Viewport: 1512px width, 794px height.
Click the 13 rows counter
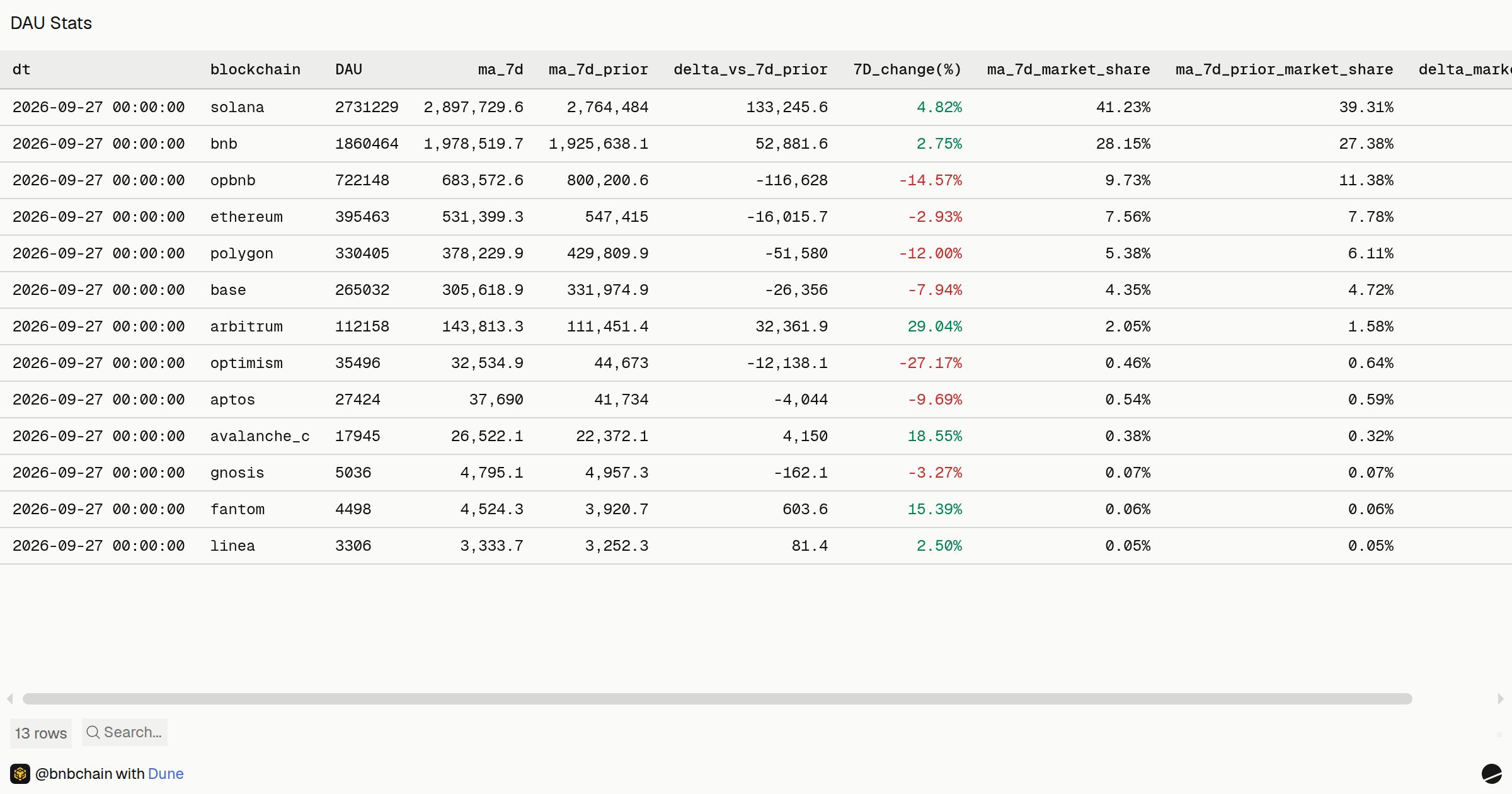point(41,734)
